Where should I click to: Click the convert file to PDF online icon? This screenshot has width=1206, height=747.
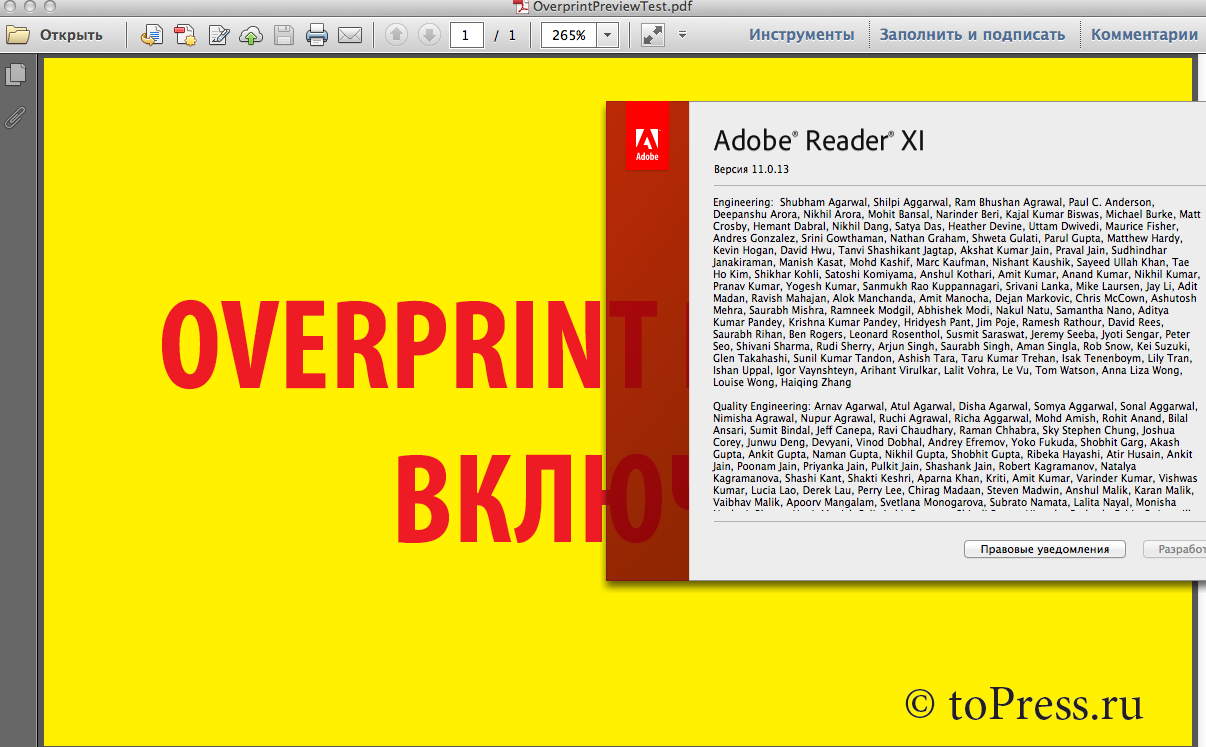(151, 35)
